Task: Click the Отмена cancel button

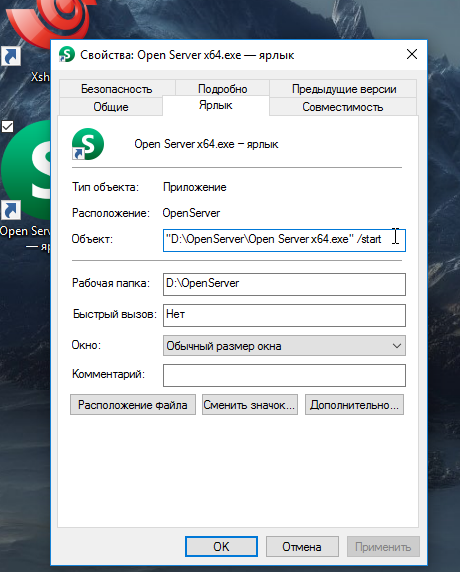Action: click(x=302, y=546)
